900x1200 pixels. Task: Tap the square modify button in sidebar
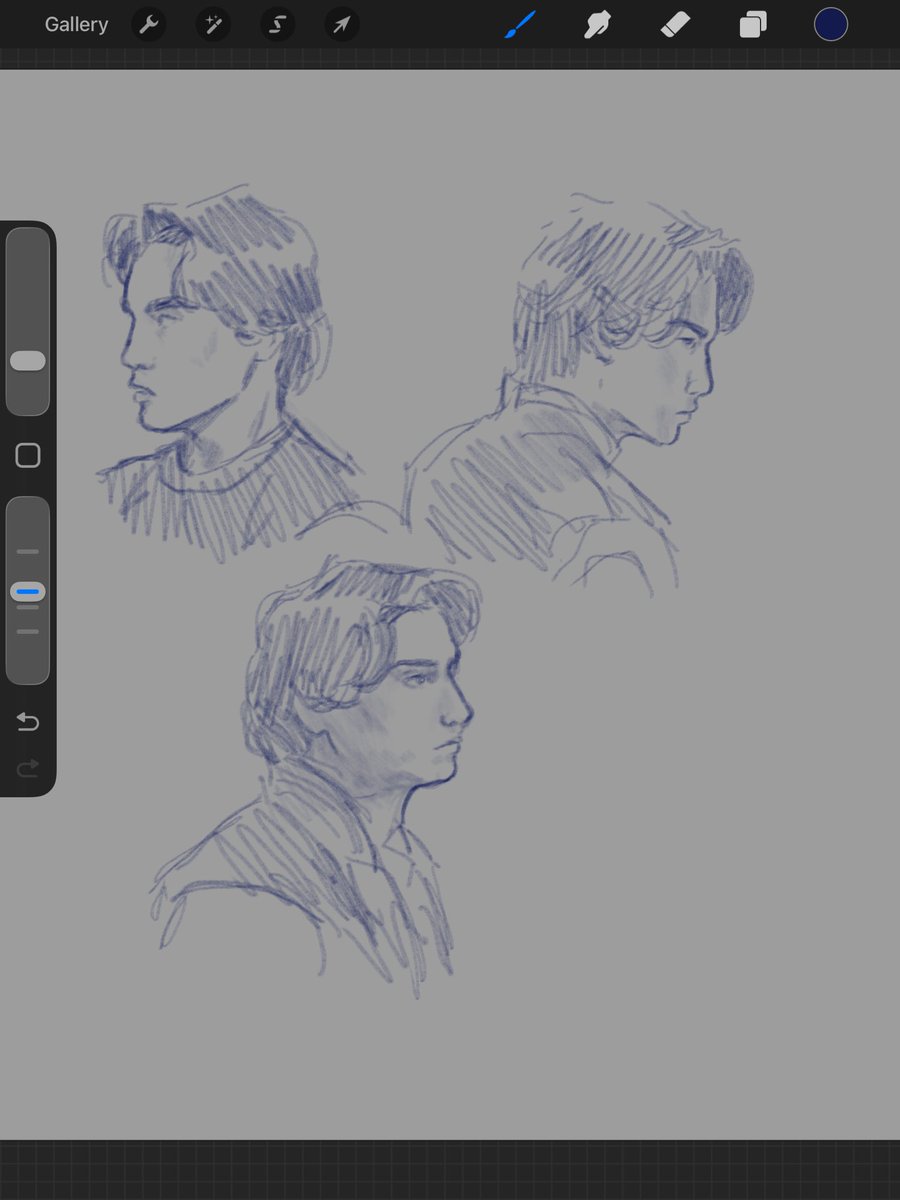[x=28, y=456]
